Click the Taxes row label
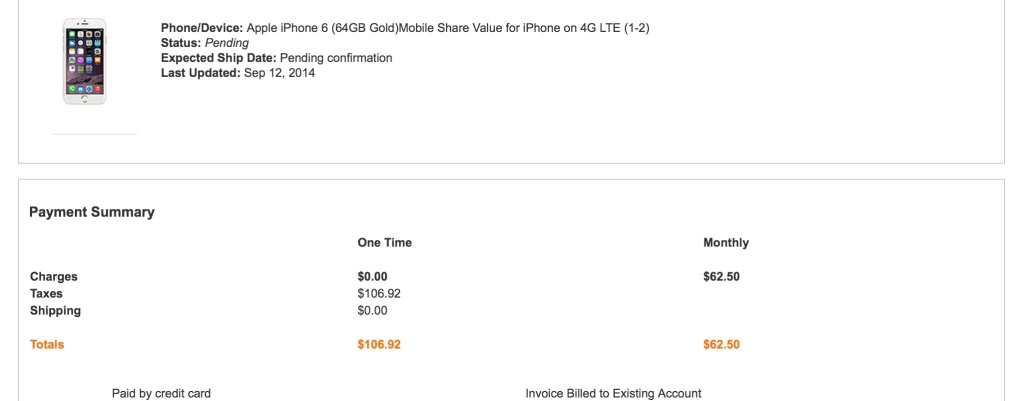 point(46,294)
